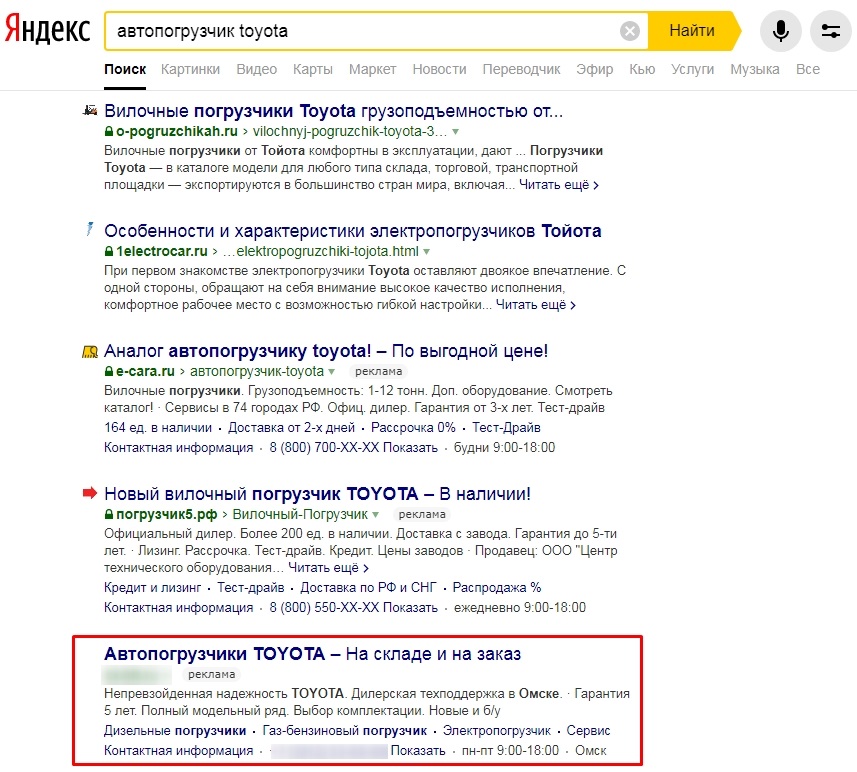
Task: Expand the dropdown arrow after Вилочный-Погрузчик
Action: [x=375, y=514]
